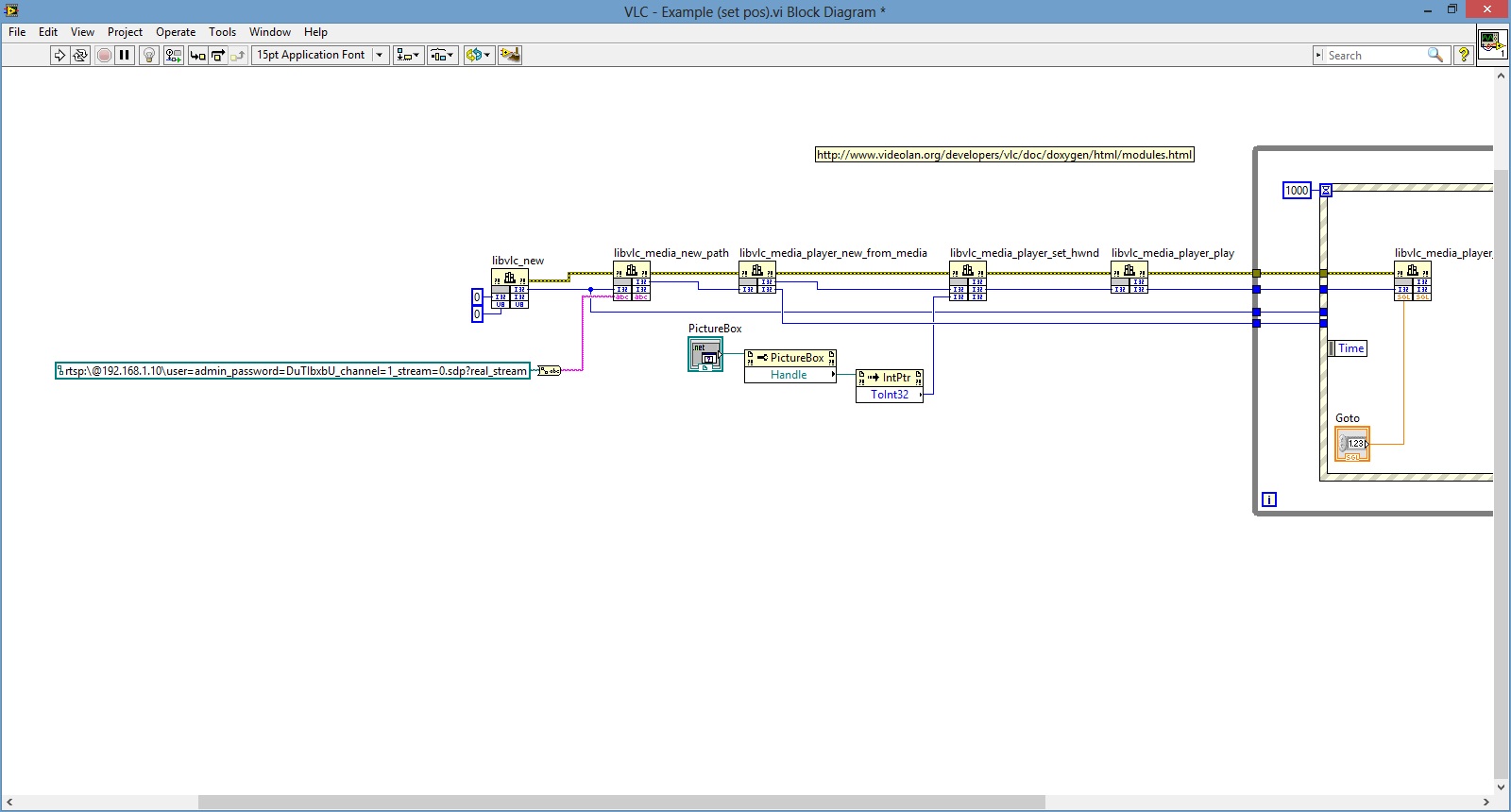Click the Time event label

[x=1348, y=348]
